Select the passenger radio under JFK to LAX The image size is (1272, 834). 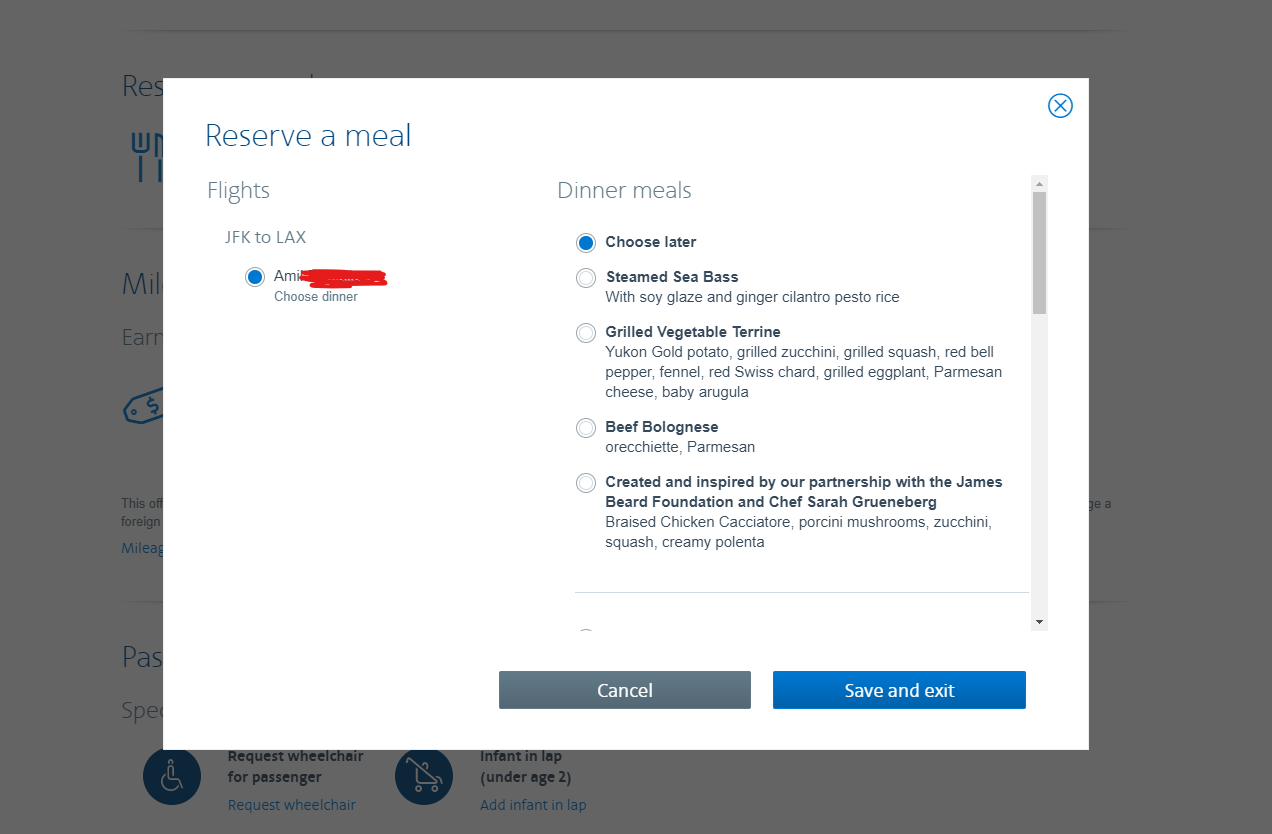click(255, 277)
